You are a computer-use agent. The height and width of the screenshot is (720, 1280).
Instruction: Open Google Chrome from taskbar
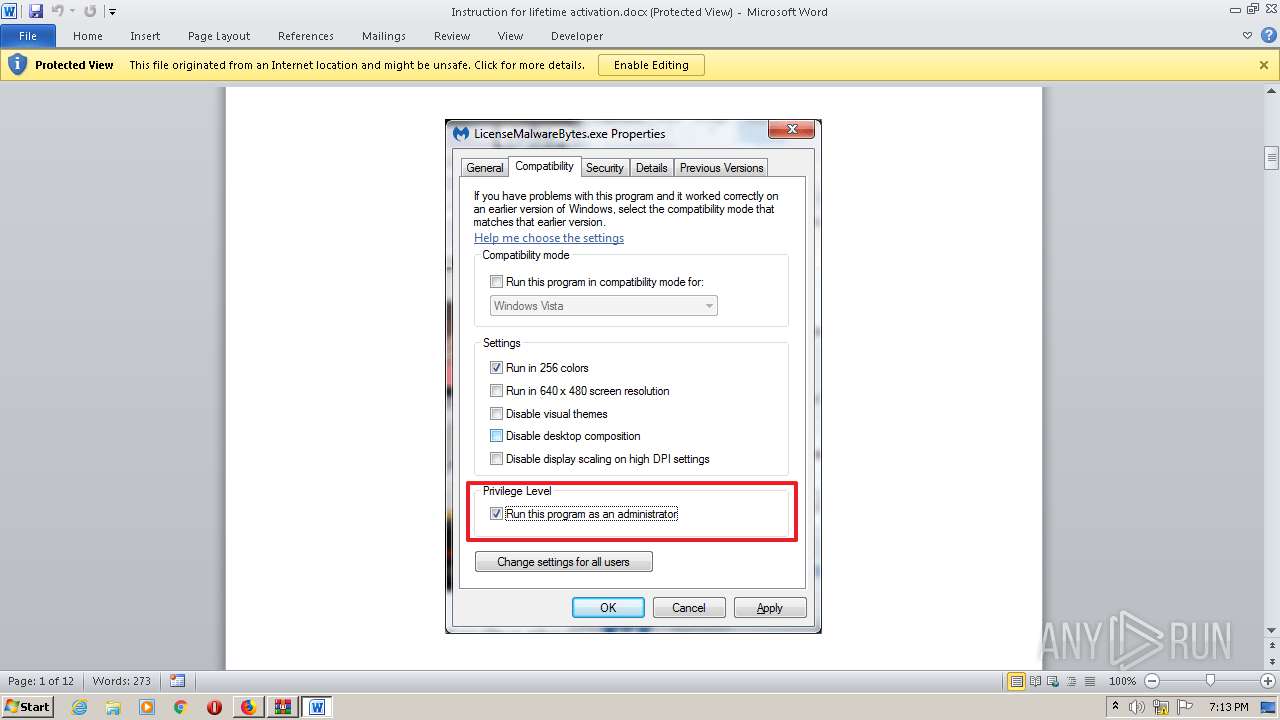point(181,707)
